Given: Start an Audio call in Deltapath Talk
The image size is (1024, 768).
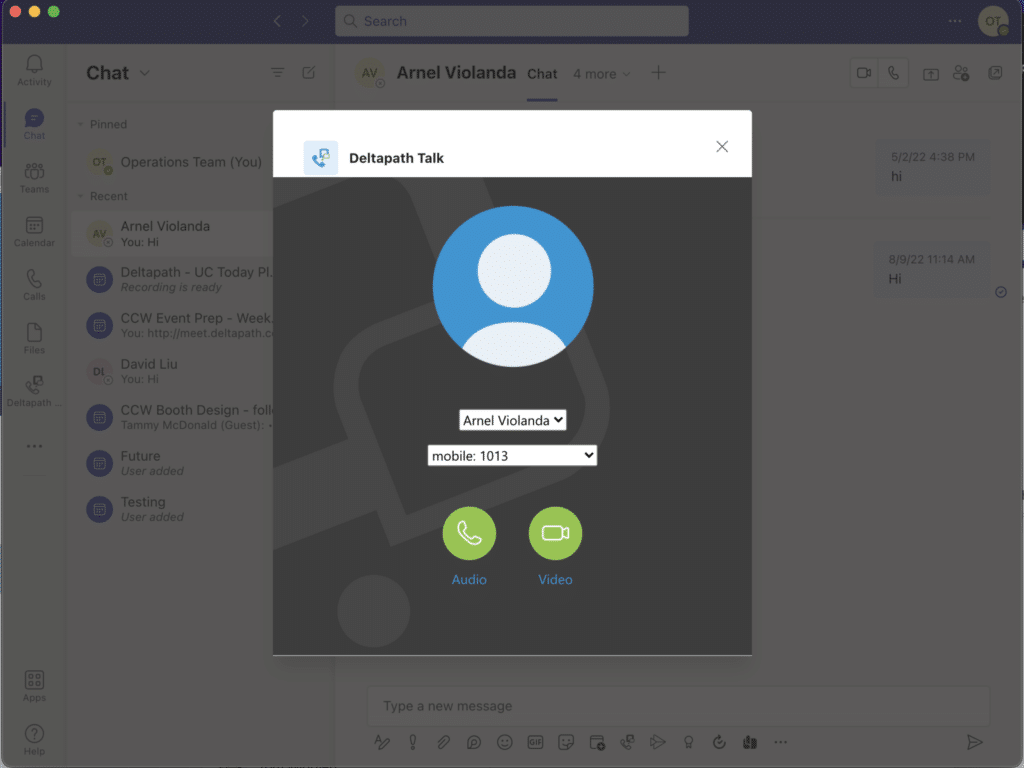Looking at the screenshot, I should pos(469,533).
